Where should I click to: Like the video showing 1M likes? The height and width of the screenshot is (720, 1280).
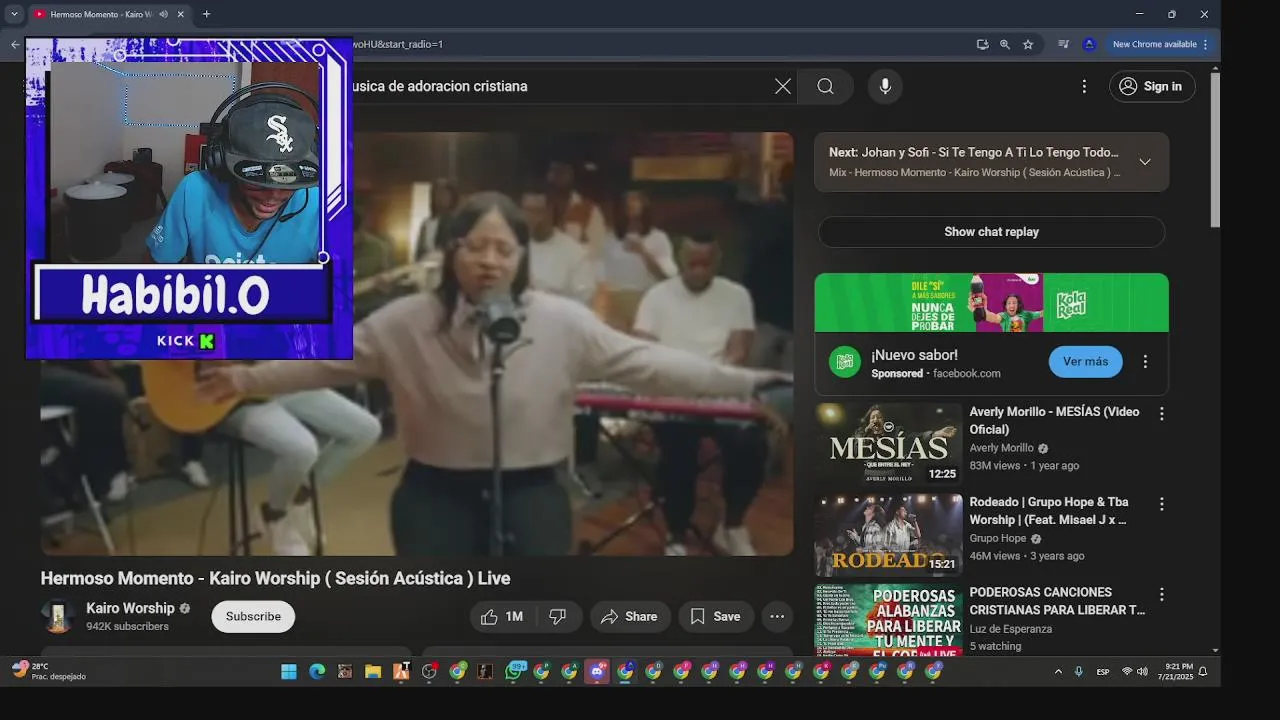(503, 617)
